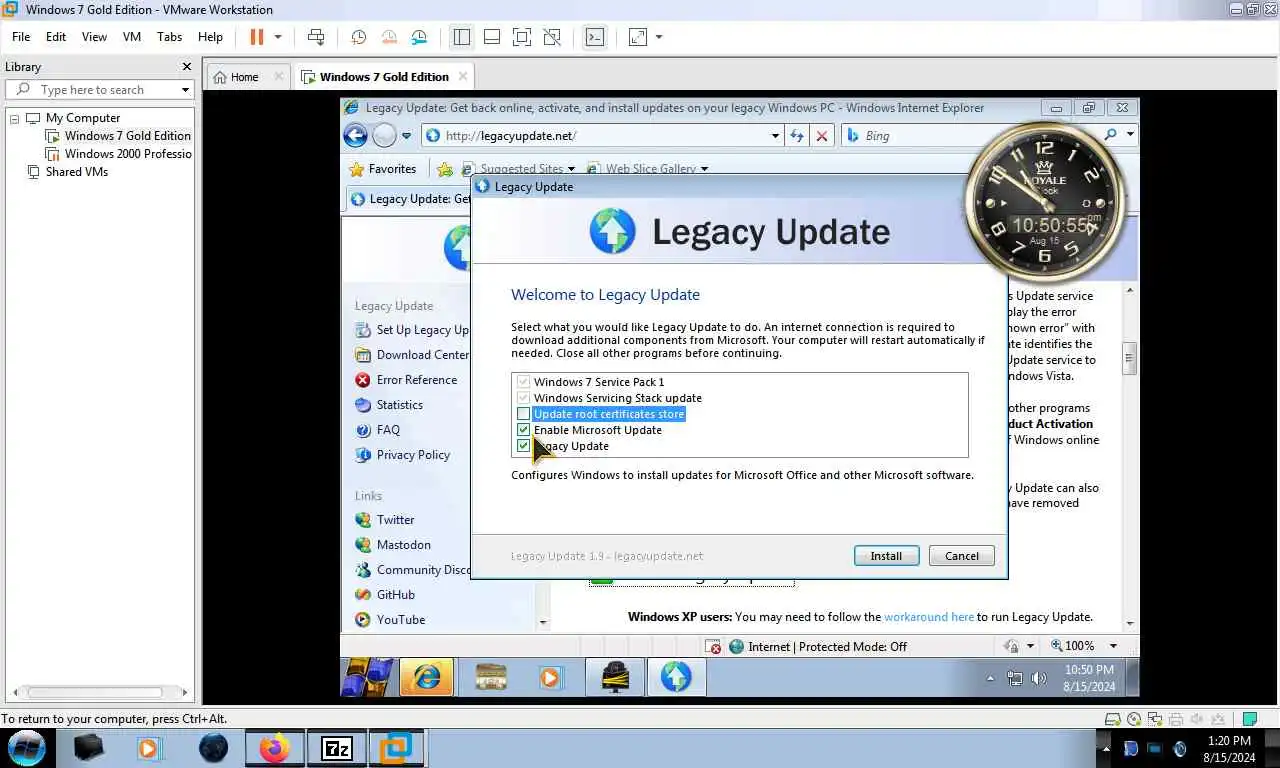Click Windows Servicing Stack update checkbox
Screen dimensions: 1280x768
[523, 398]
